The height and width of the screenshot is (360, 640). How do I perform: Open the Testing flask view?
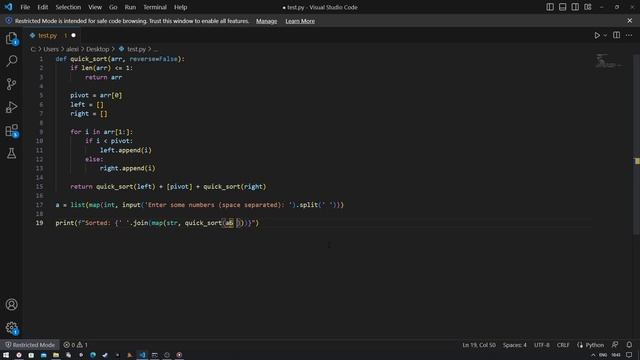[11, 153]
